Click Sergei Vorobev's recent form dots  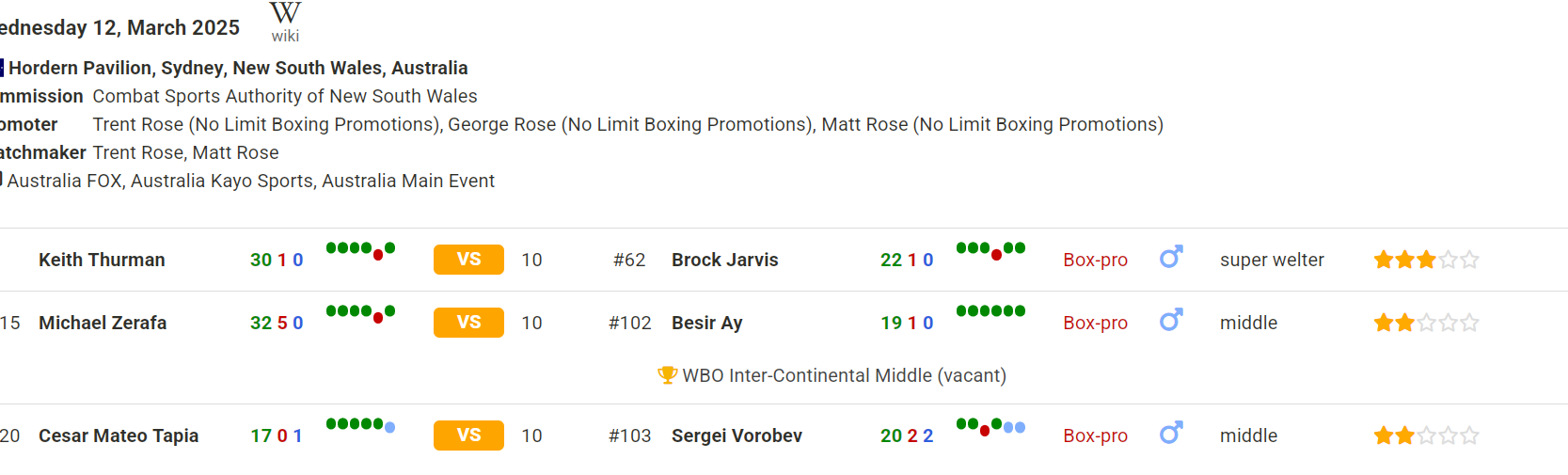click(x=990, y=426)
